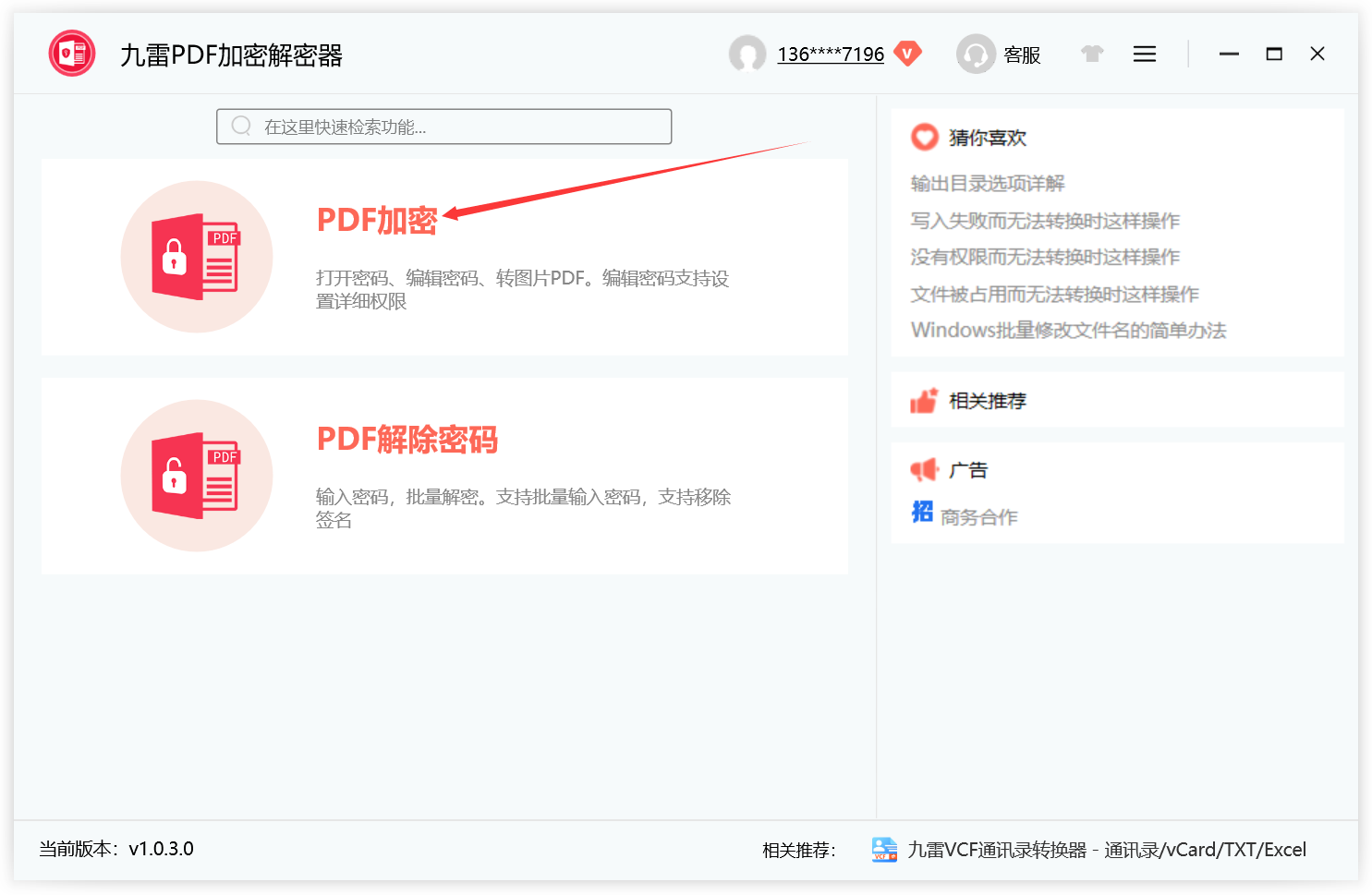Image resolution: width=1372 pixels, height=895 pixels.
Task: Minimize the application window
Action: 1229,54
